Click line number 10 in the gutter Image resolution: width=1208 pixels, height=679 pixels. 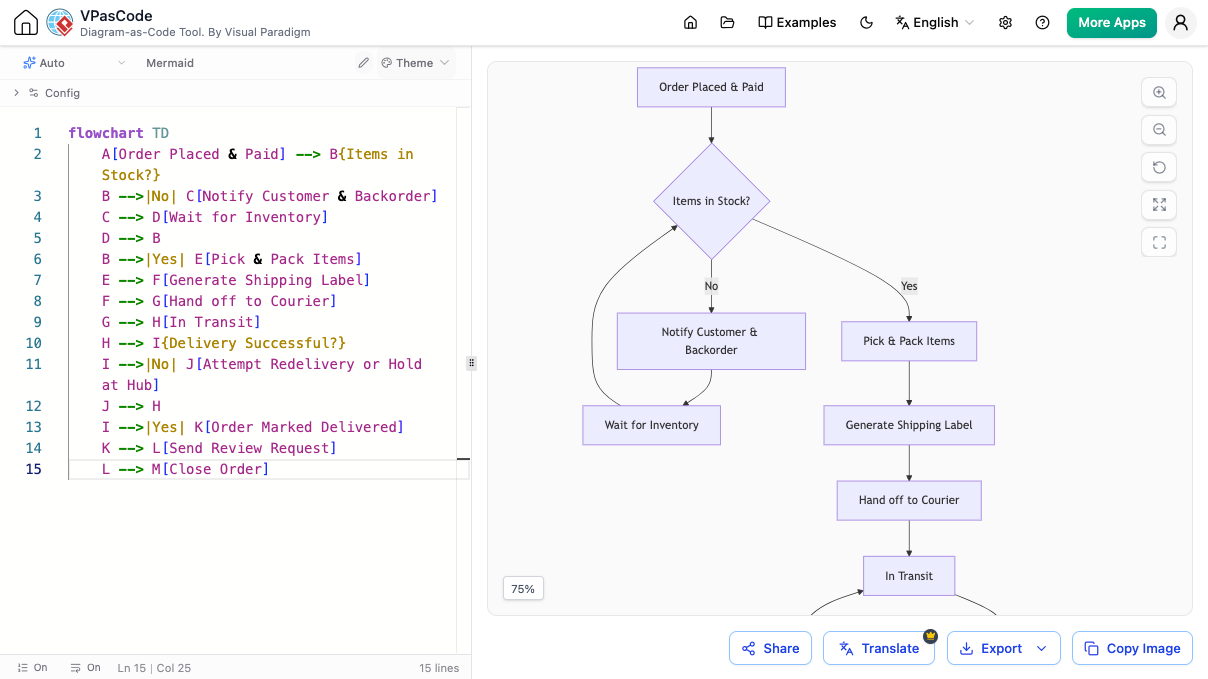(34, 343)
